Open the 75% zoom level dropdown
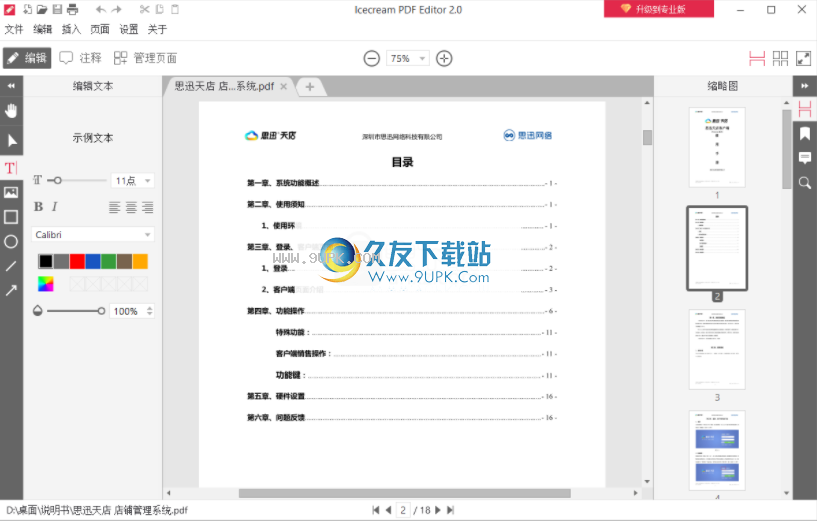Image resolution: width=817 pixels, height=521 pixels. 407,58
